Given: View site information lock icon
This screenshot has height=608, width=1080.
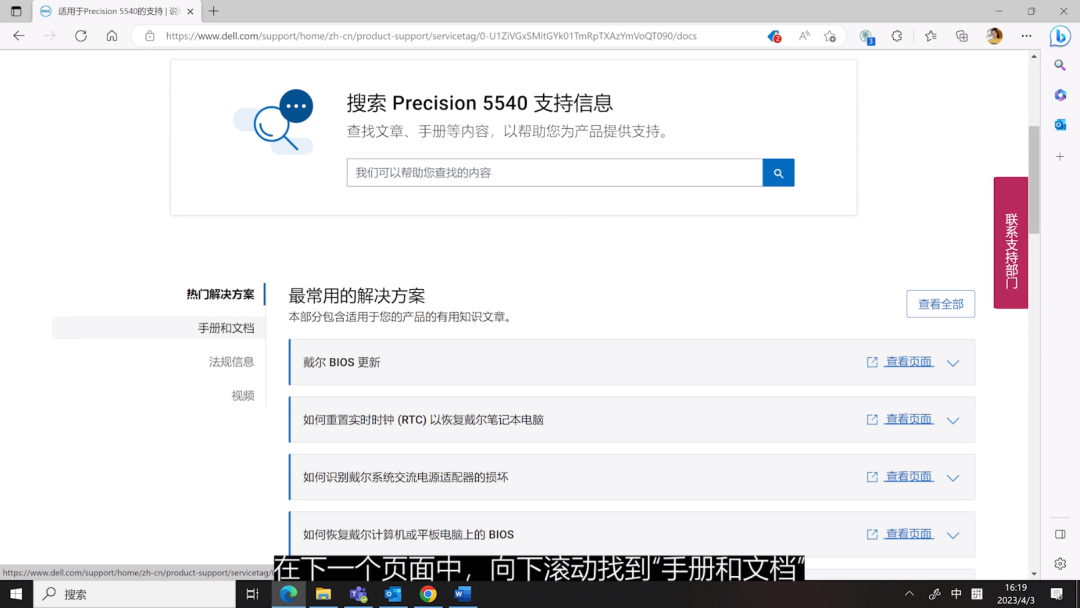Looking at the screenshot, I should click(149, 36).
